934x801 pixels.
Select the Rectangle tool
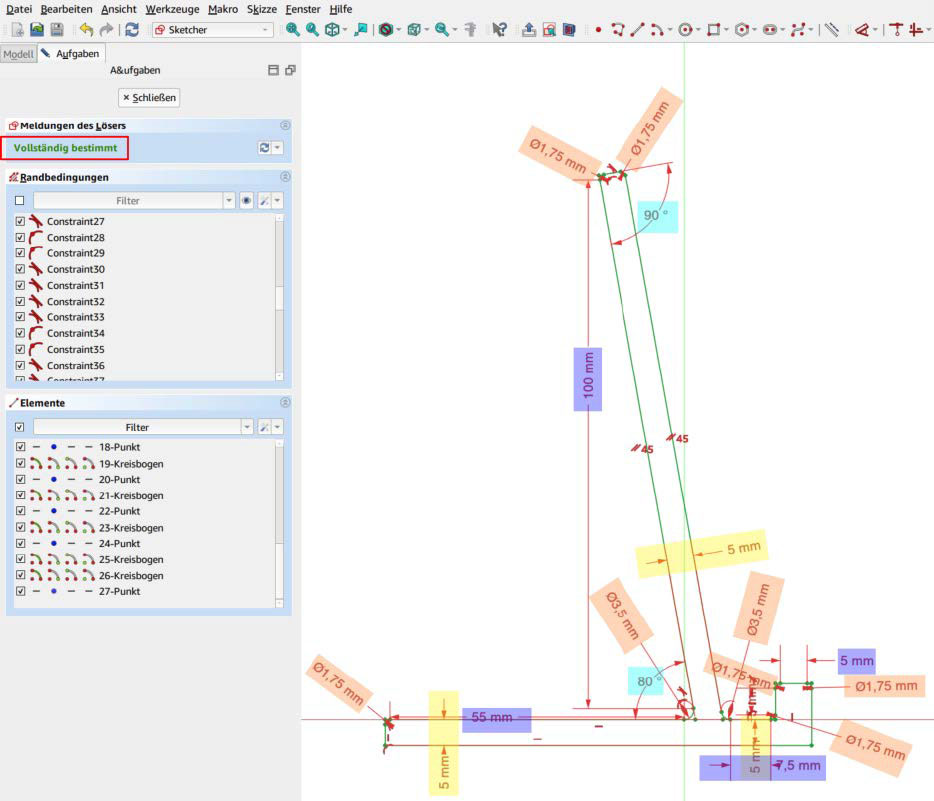click(x=715, y=30)
